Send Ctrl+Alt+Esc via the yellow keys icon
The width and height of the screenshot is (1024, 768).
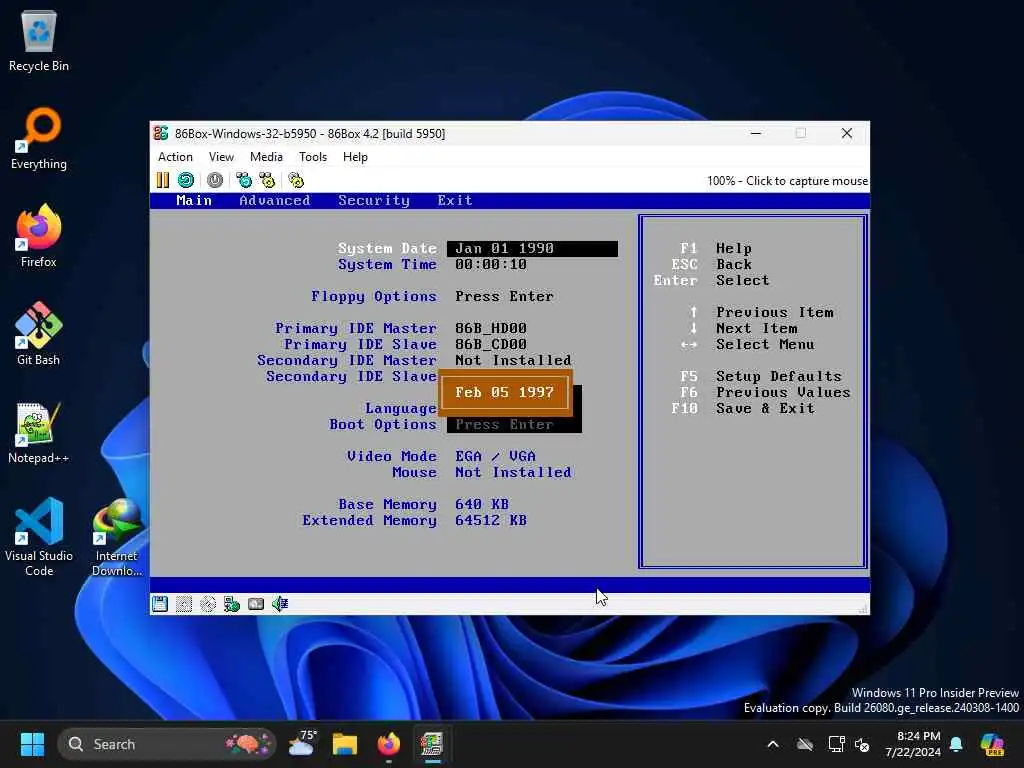[x=267, y=180]
